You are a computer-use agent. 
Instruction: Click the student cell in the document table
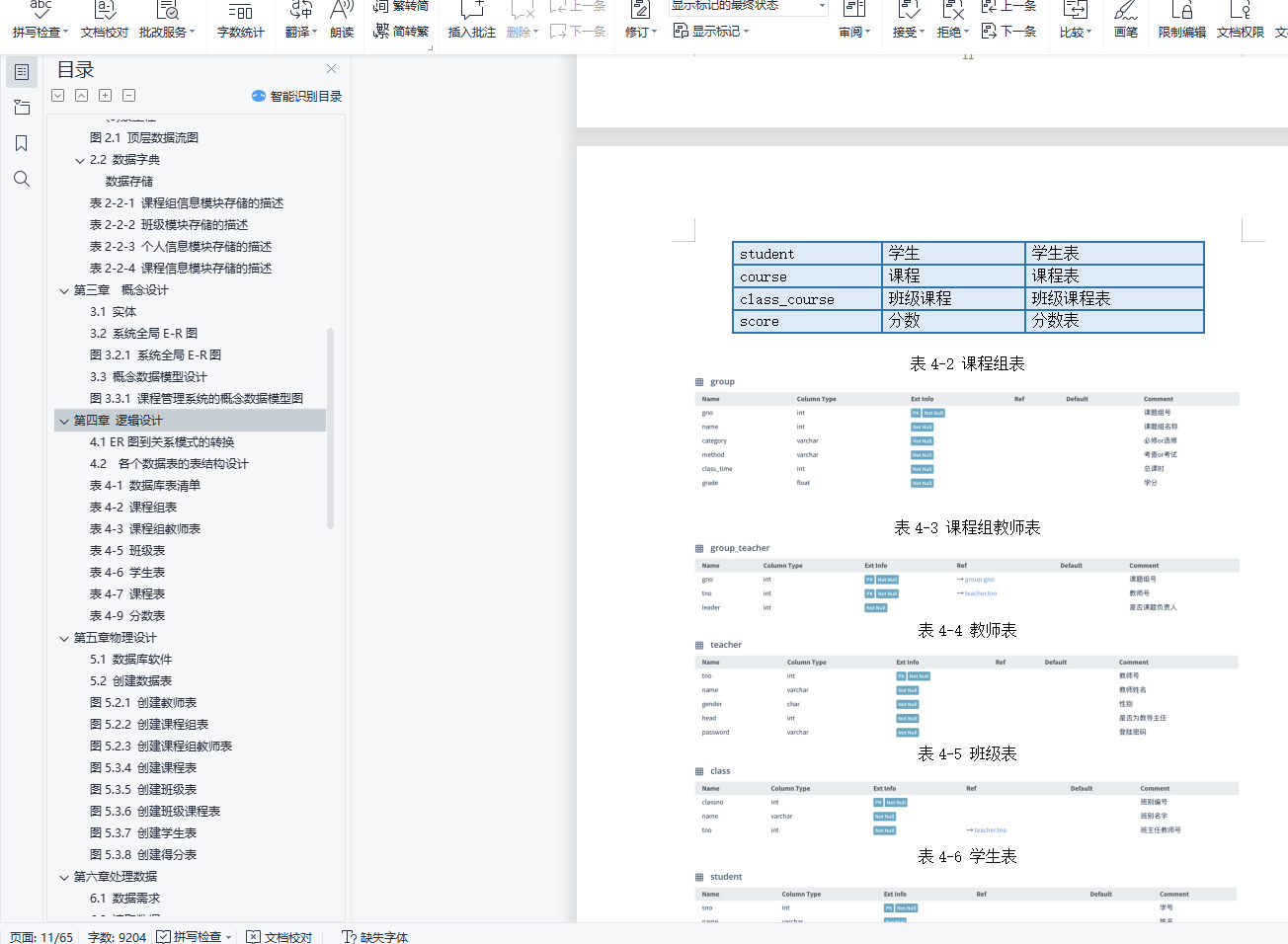[807, 254]
